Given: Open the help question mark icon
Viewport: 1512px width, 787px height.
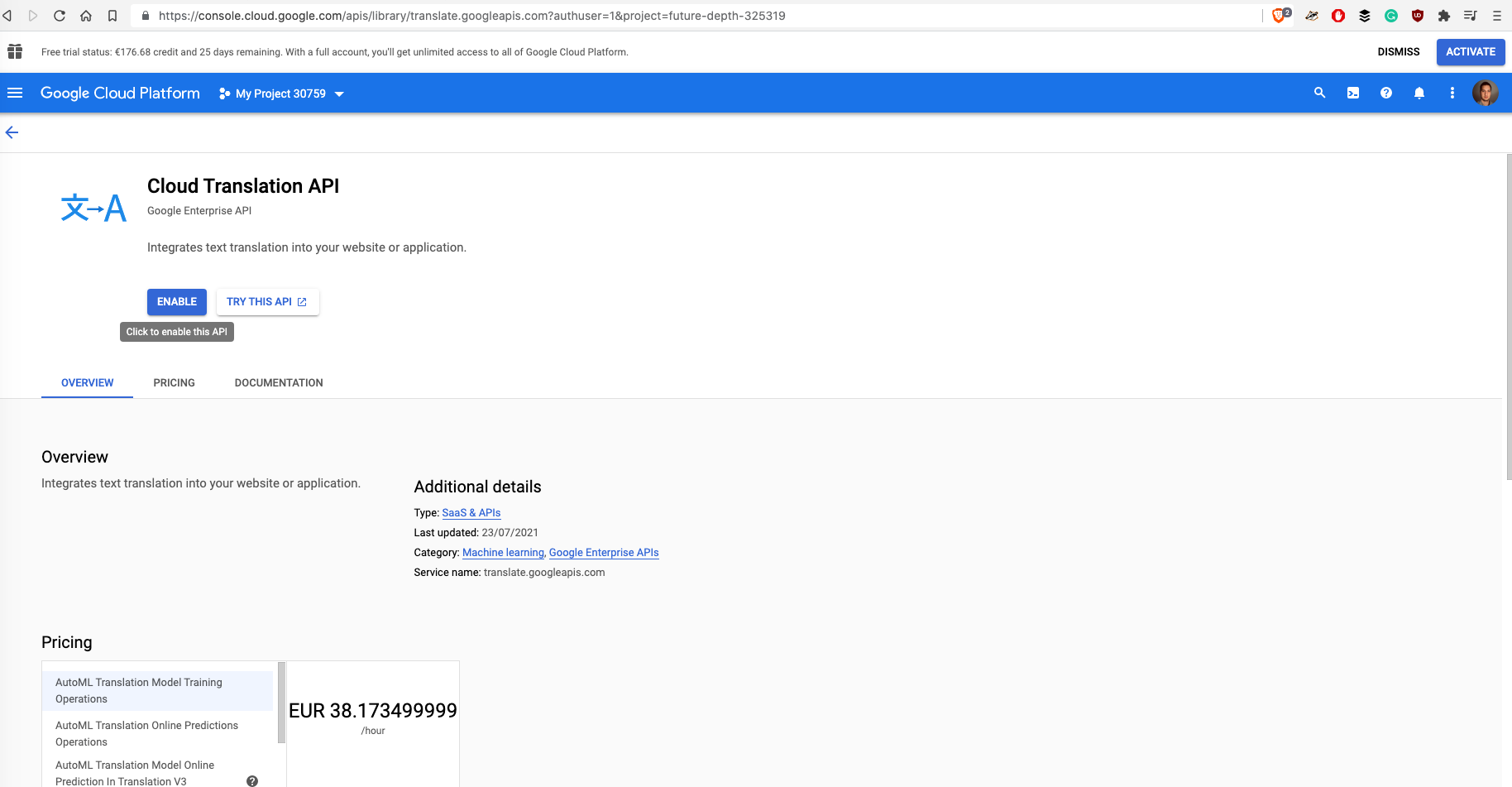Looking at the screenshot, I should pos(1386,93).
